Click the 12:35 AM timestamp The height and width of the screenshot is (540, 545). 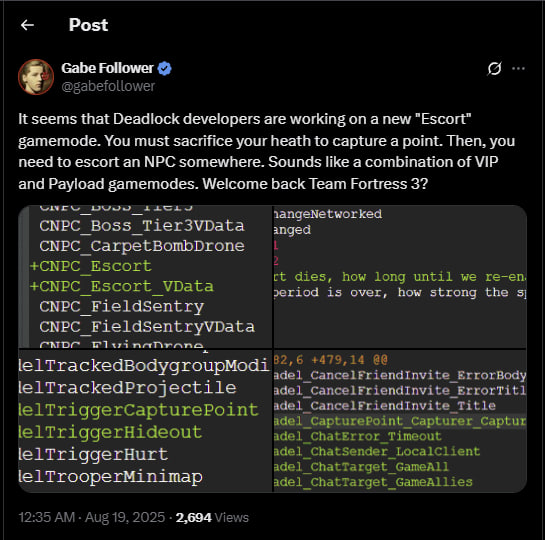point(47,517)
